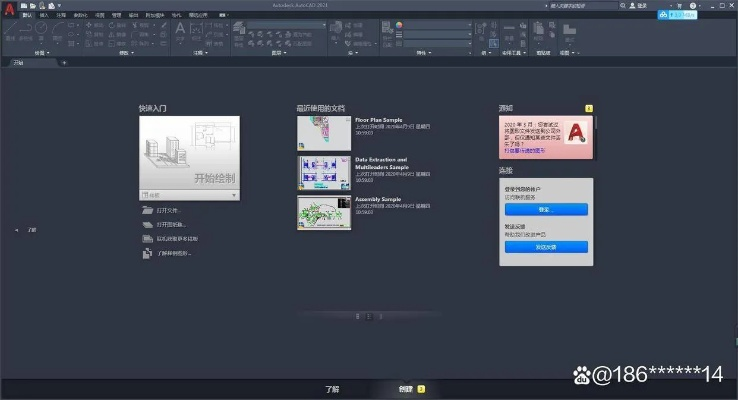Click the link in the pink notification card
The height and width of the screenshot is (400, 738).
pyautogui.click(x=525, y=151)
